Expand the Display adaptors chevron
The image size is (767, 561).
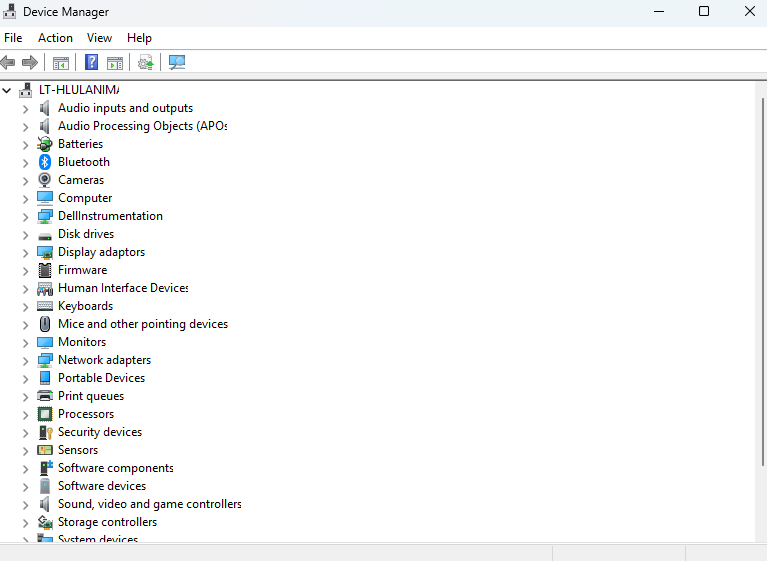pos(25,253)
